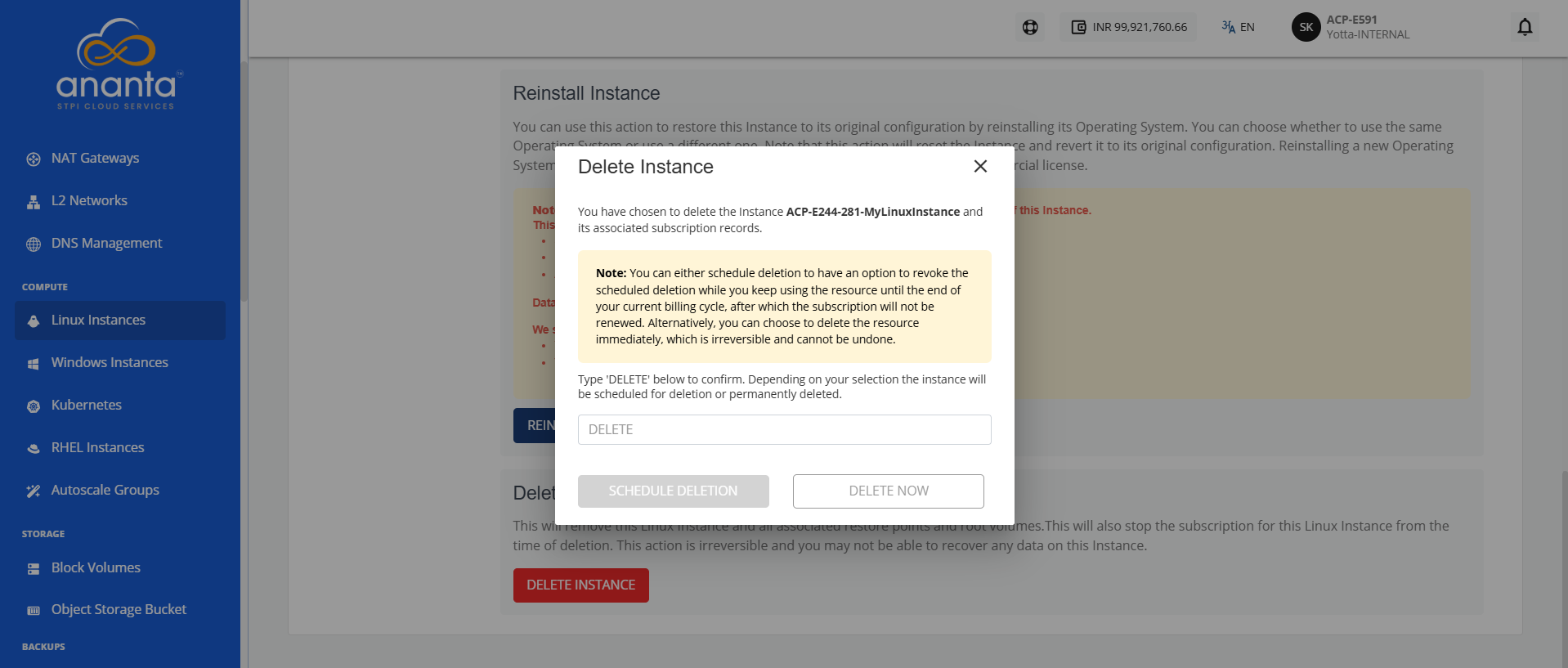
Task: Click the Linux Instances sidebar icon
Action: coord(34,321)
